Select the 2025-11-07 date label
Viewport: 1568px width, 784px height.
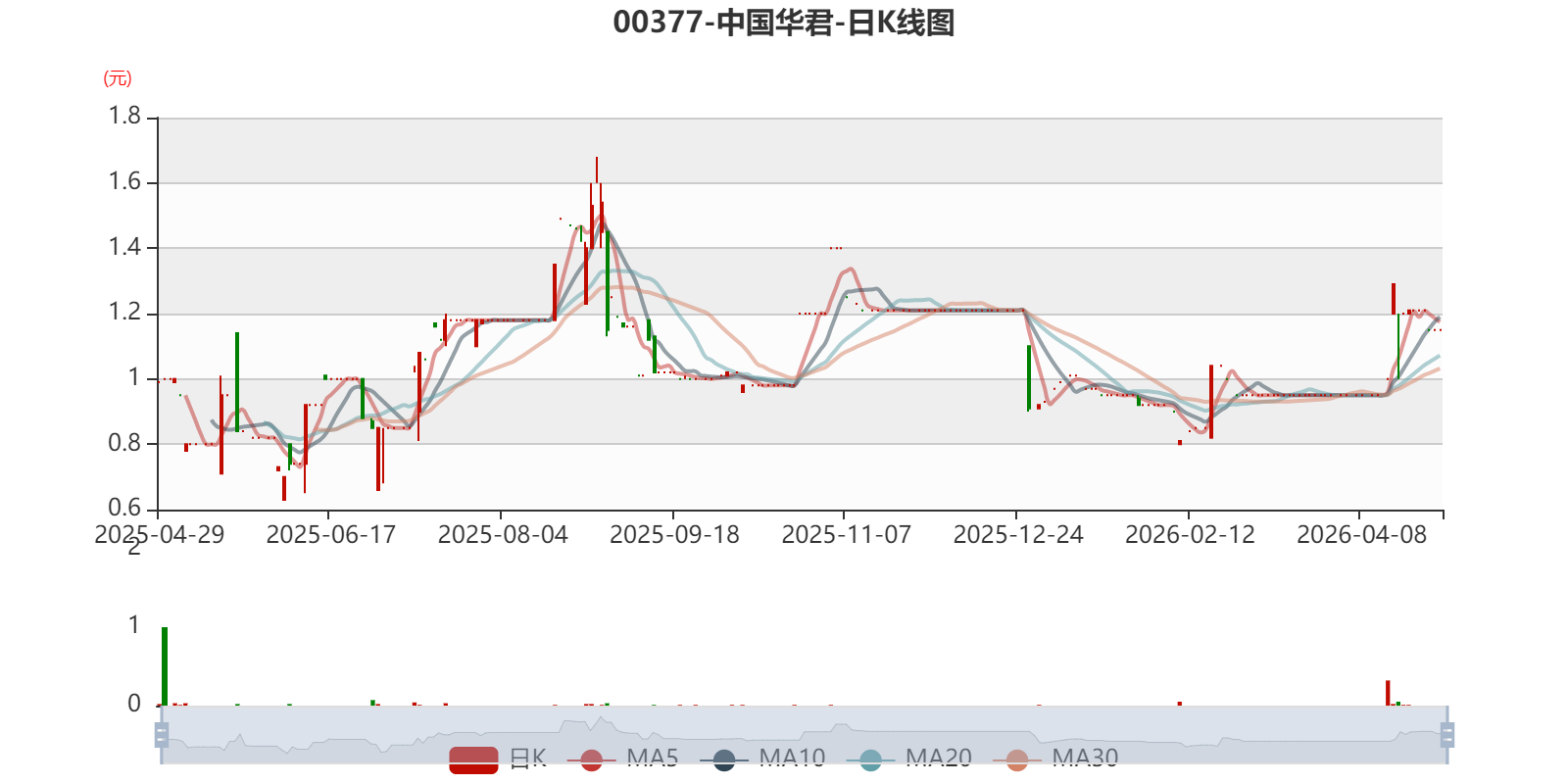click(847, 535)
